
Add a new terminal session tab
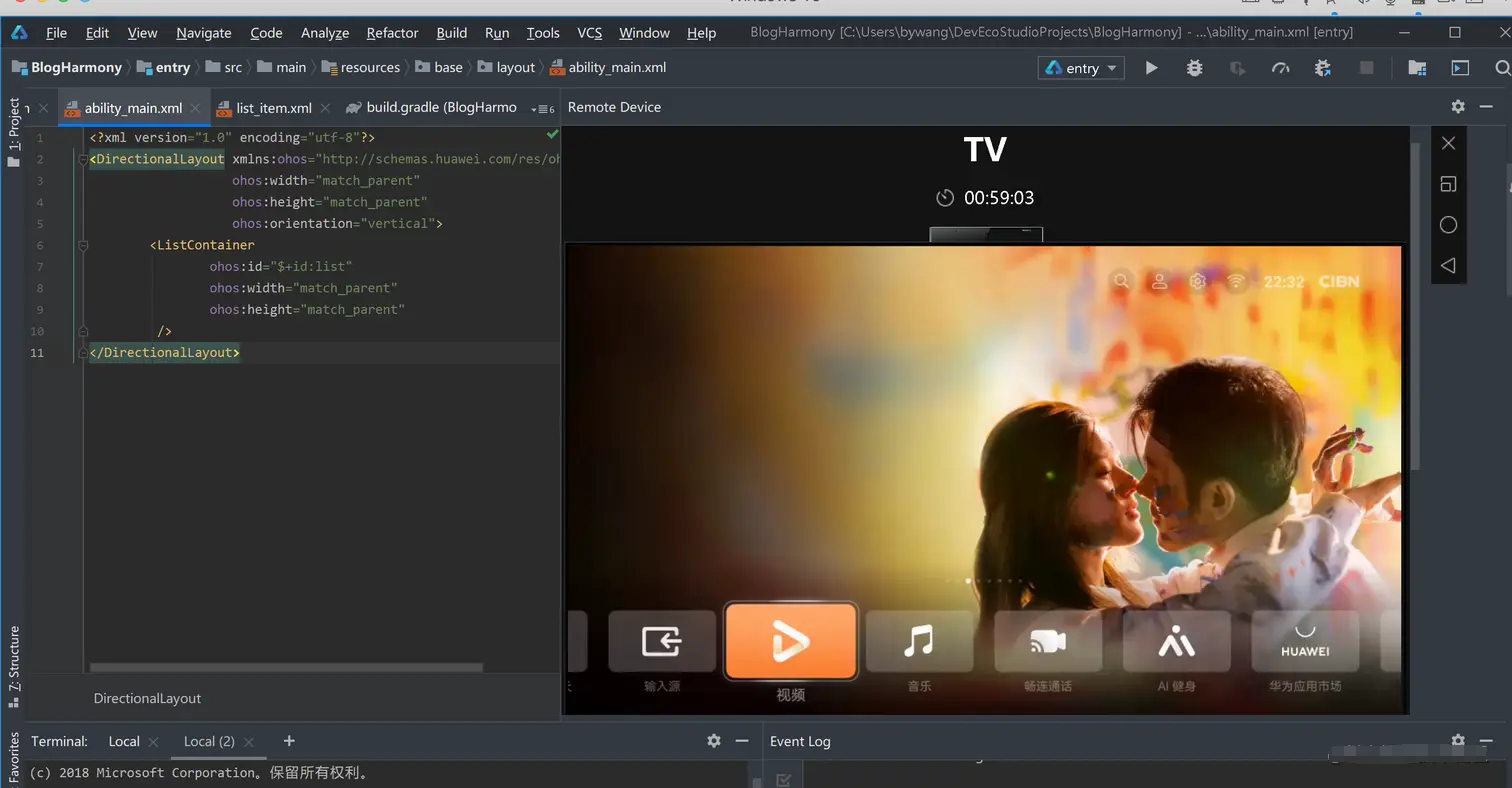[289, 741]
